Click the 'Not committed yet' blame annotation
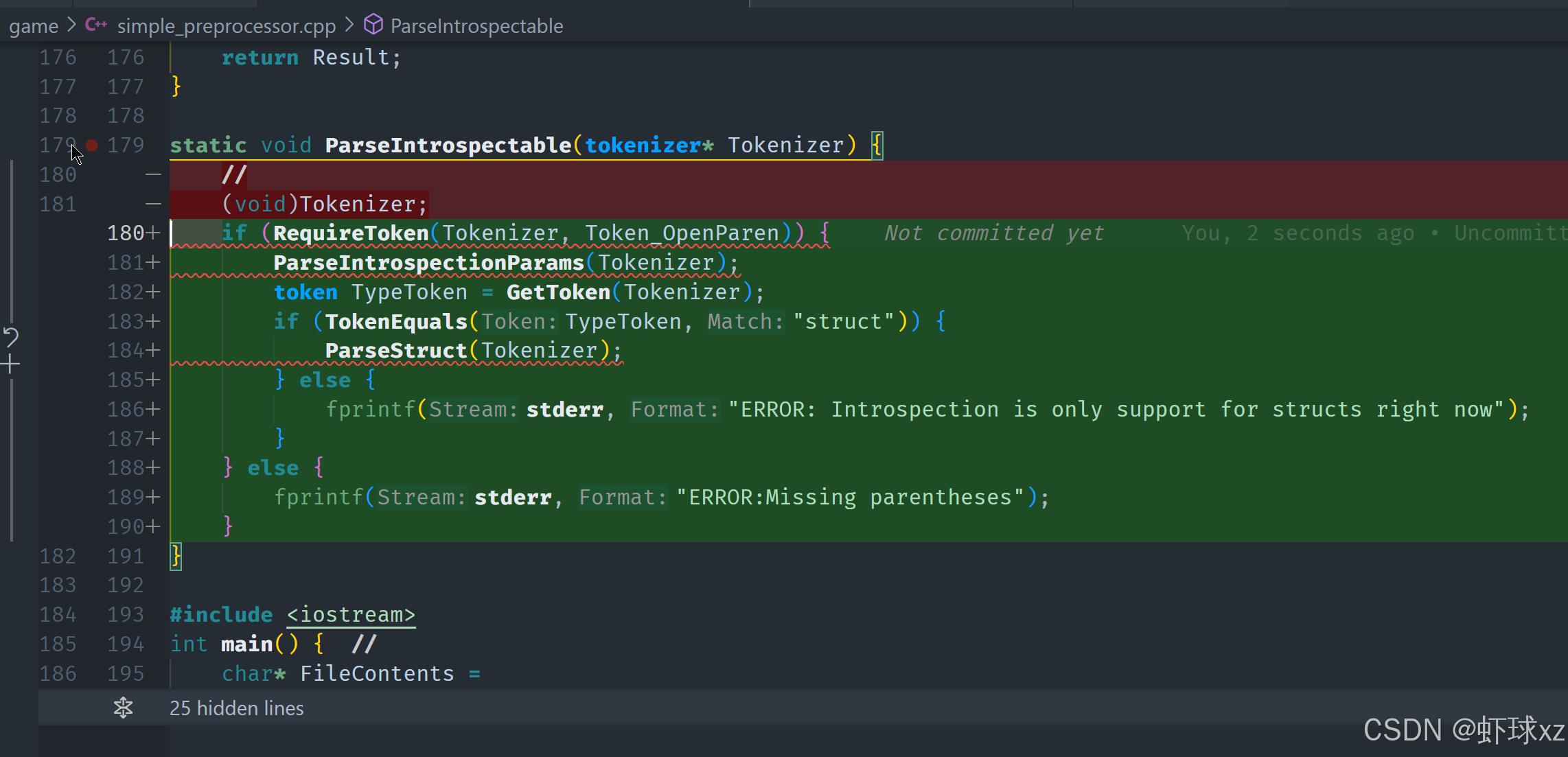Viewport: 1568px width, 757px height. 993,233
